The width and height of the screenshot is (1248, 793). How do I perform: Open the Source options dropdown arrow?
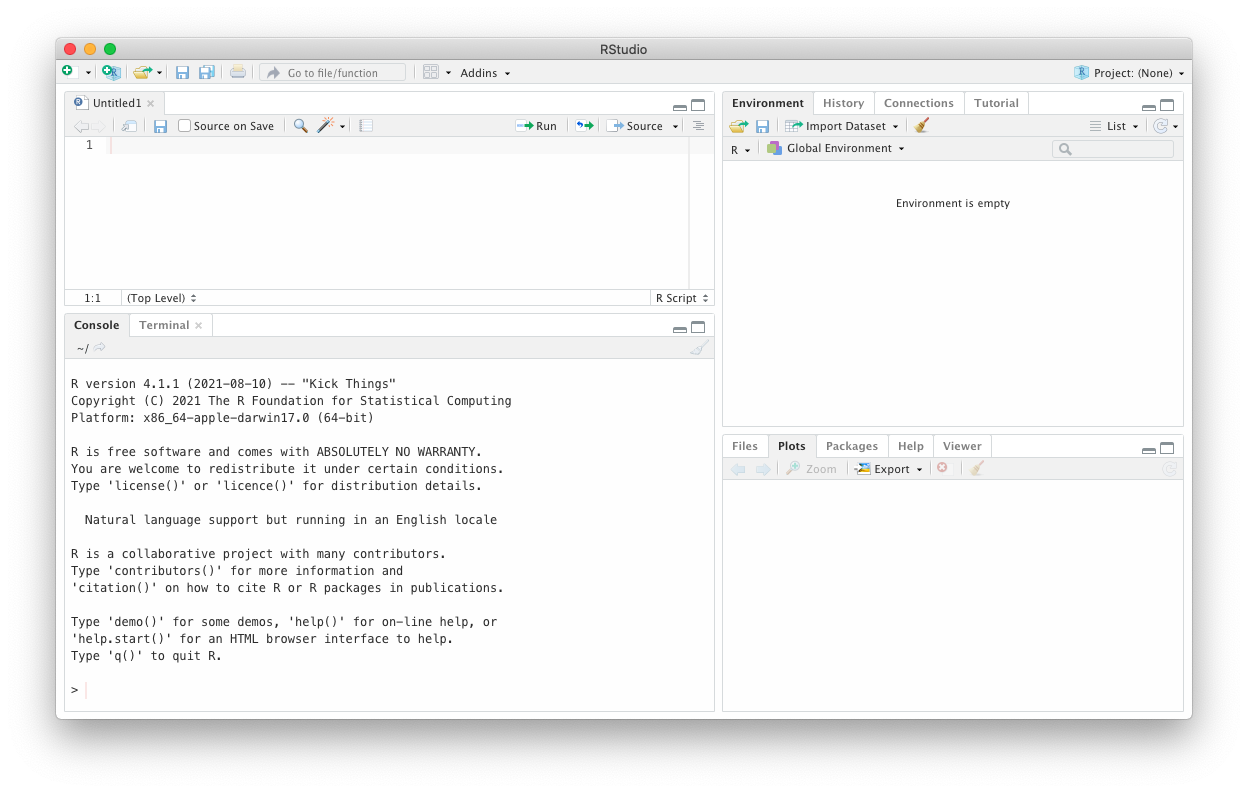click(675, 126)
